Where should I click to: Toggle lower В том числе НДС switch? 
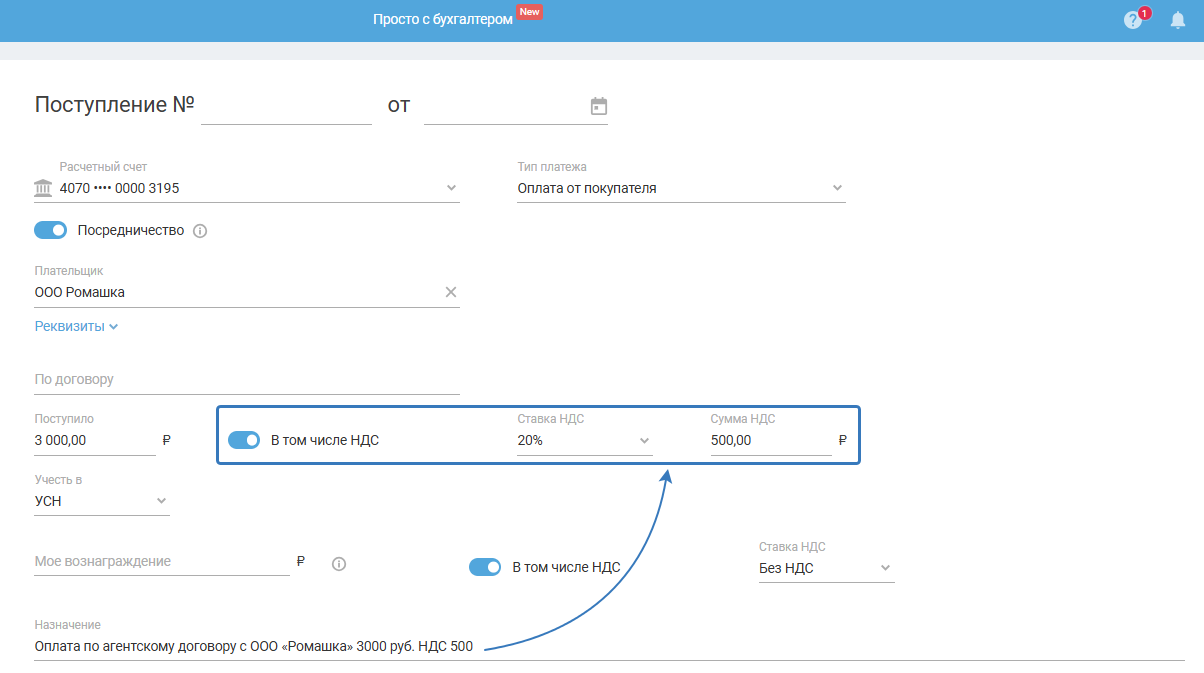485,567
